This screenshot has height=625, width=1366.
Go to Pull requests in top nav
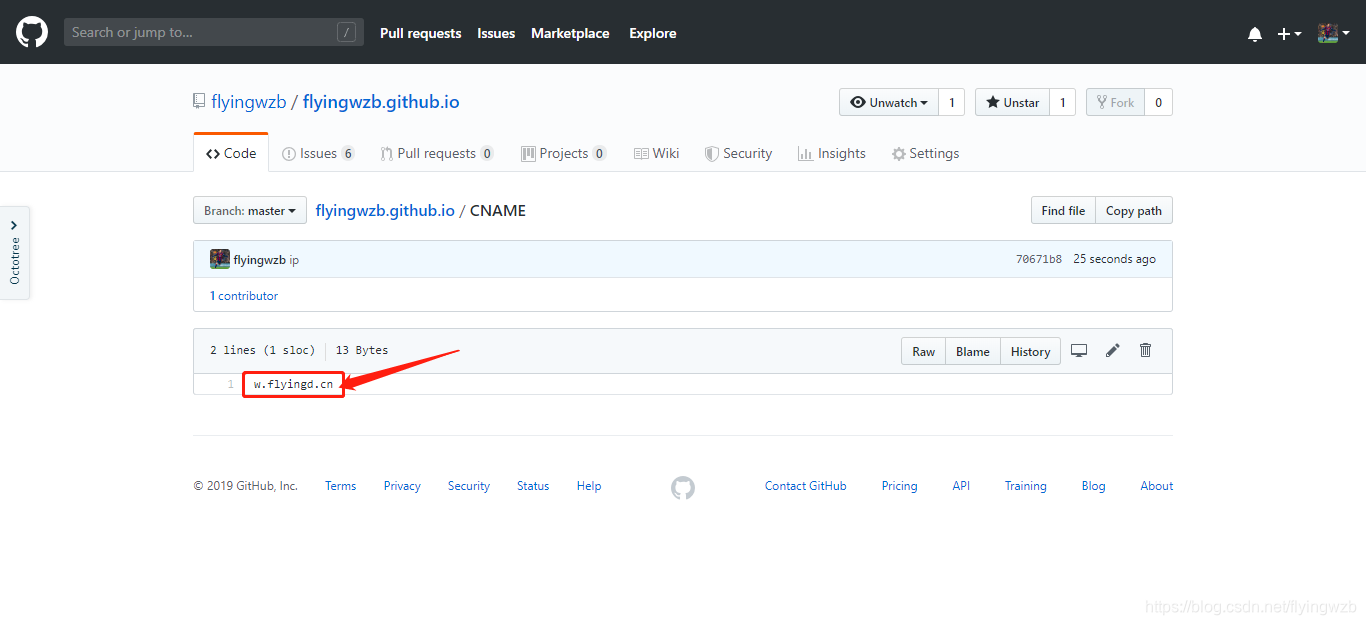click(421, 33)
